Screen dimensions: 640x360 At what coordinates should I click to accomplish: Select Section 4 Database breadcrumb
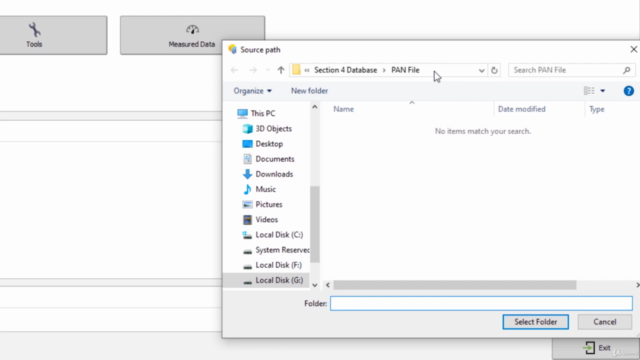pos(345,70)
